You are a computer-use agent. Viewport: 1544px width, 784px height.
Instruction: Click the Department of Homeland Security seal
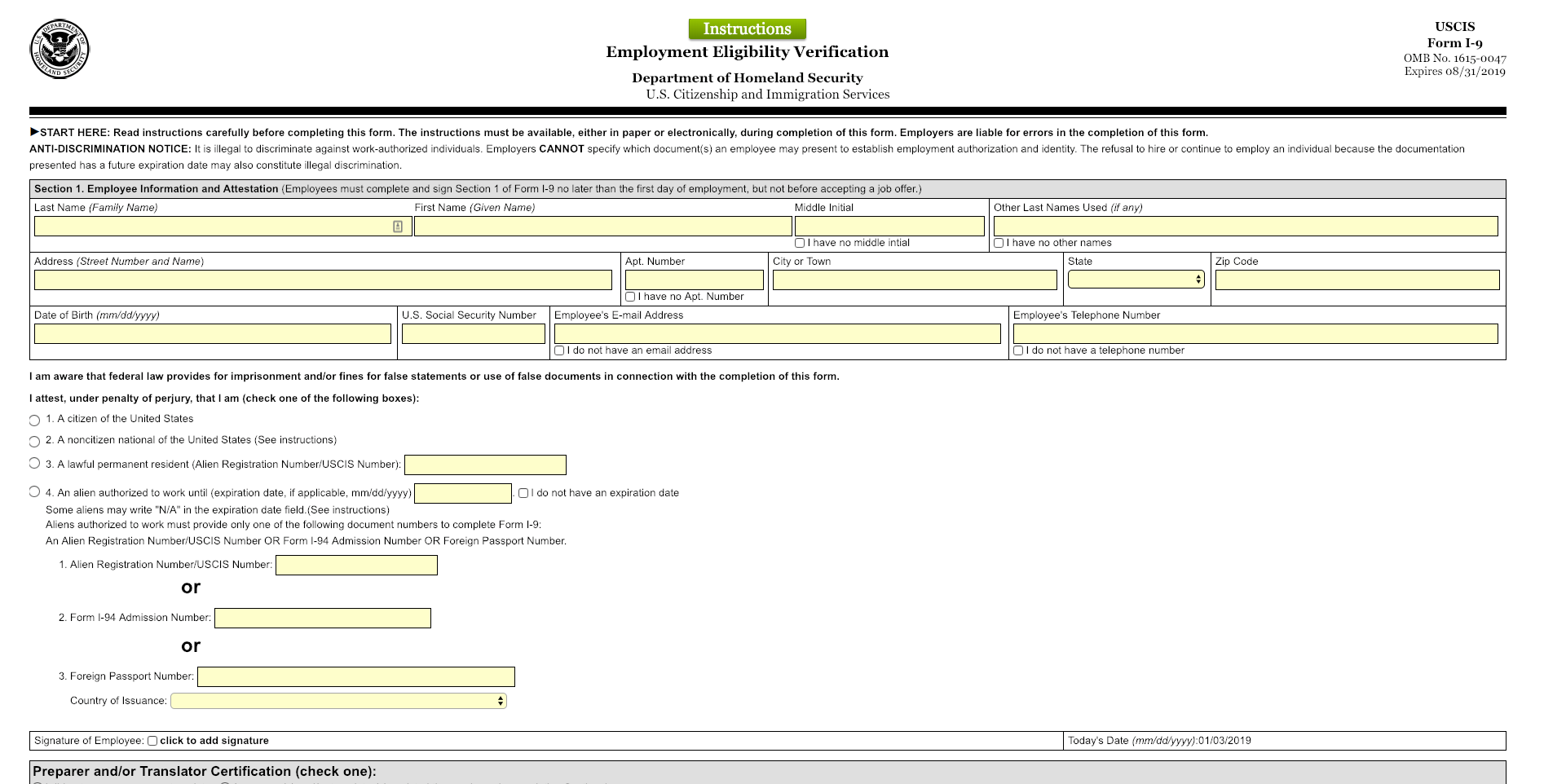pos(60,49)
